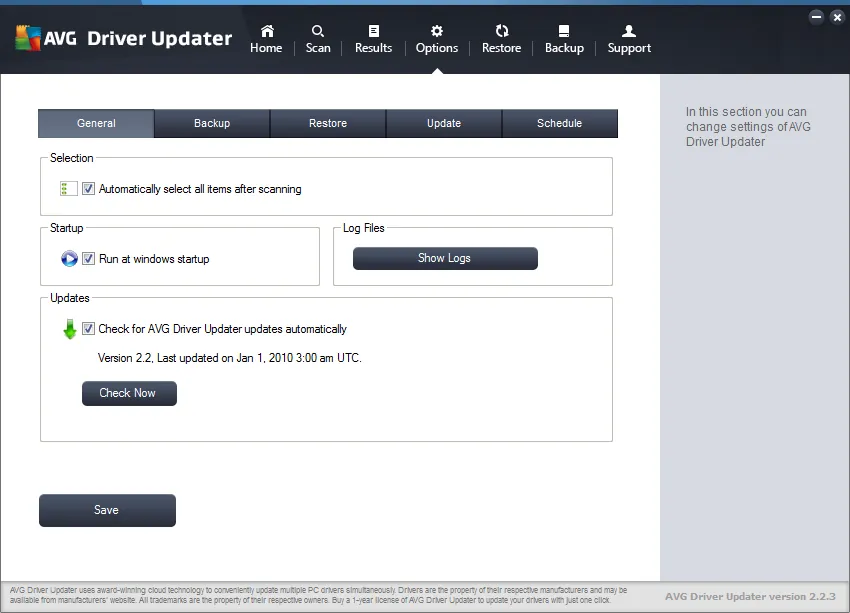
Task: Save the settings with Save button
Action: [x=107, y=510]
